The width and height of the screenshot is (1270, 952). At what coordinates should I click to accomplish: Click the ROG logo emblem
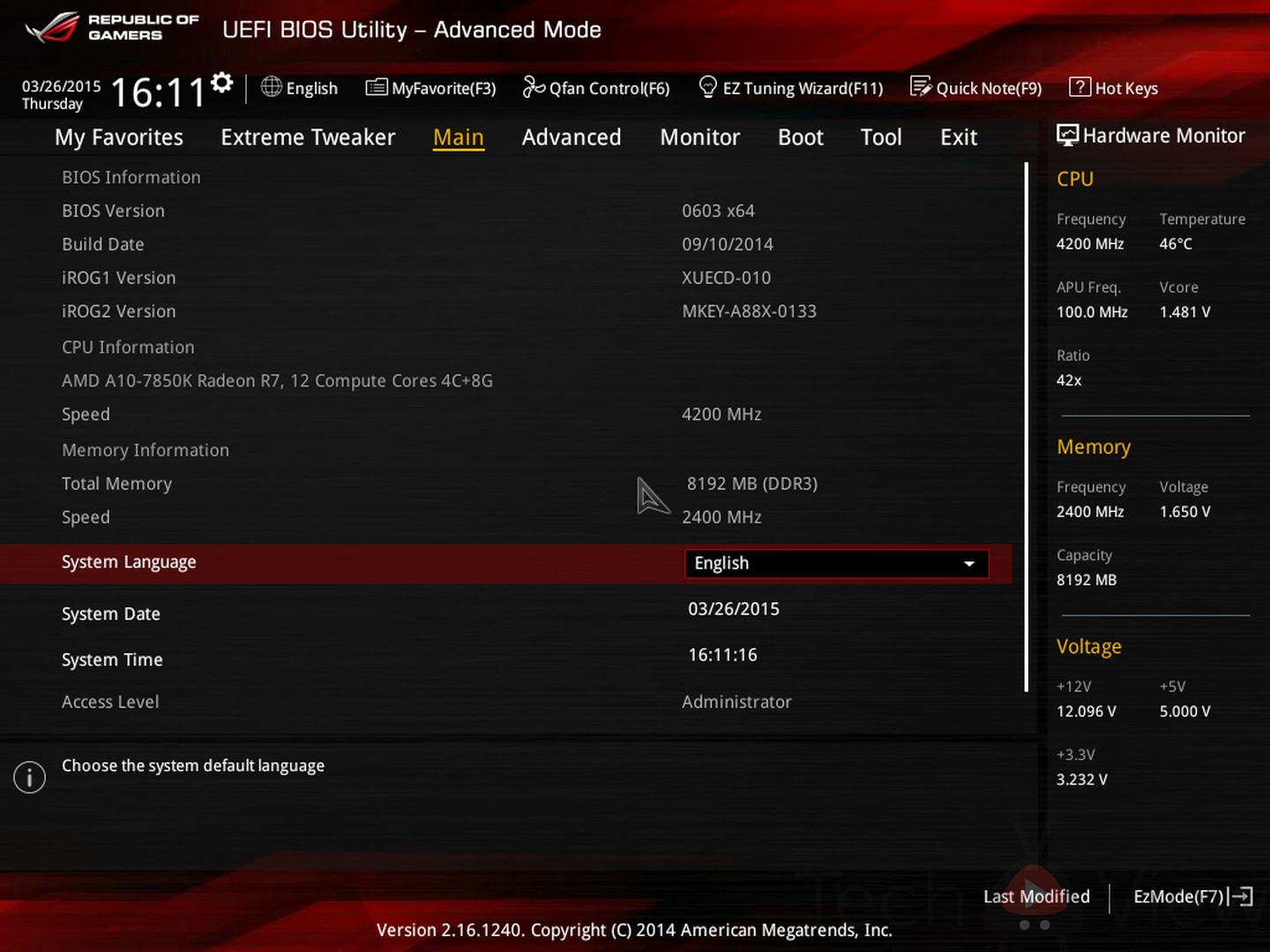(x=52, y=28)
